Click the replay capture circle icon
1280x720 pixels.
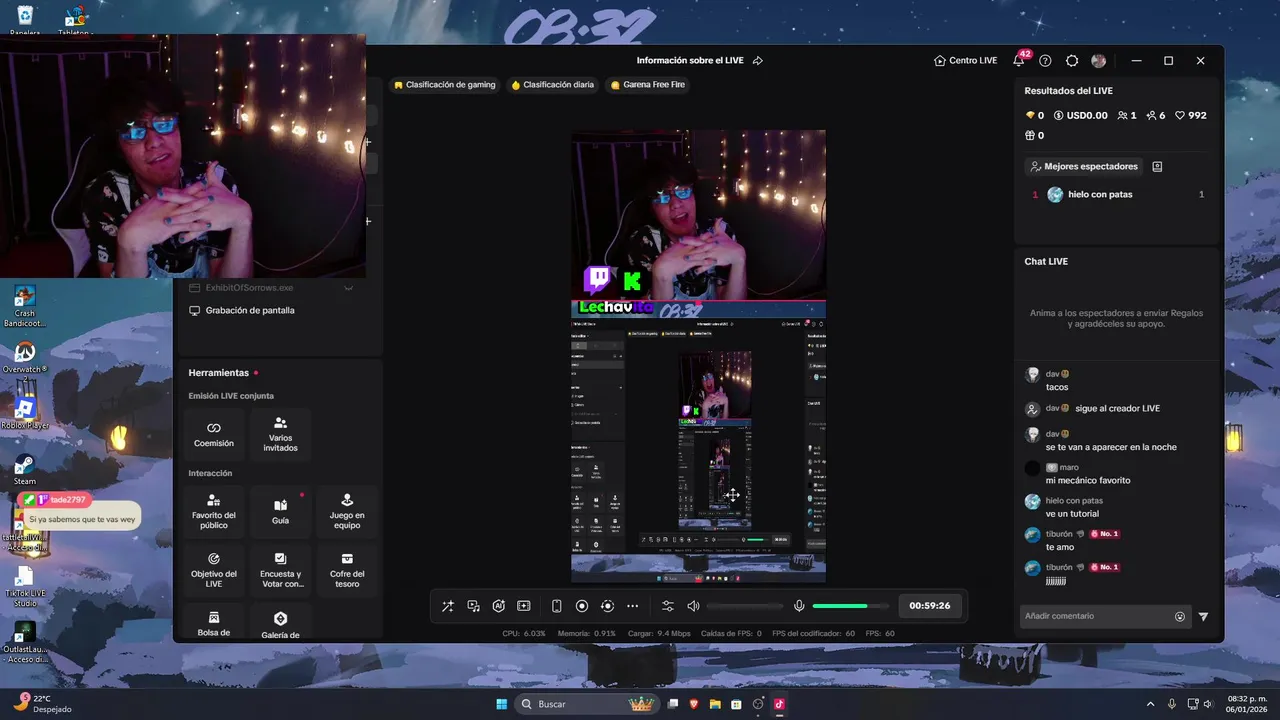(607, 606)
